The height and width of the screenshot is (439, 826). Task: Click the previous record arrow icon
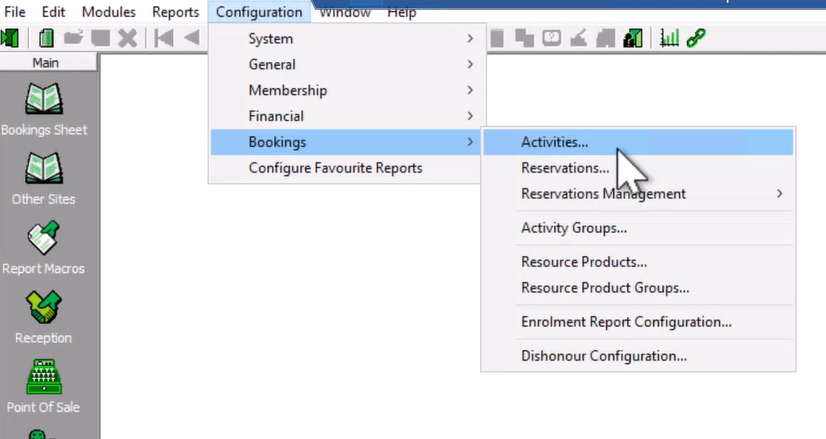tap(192, 38)
